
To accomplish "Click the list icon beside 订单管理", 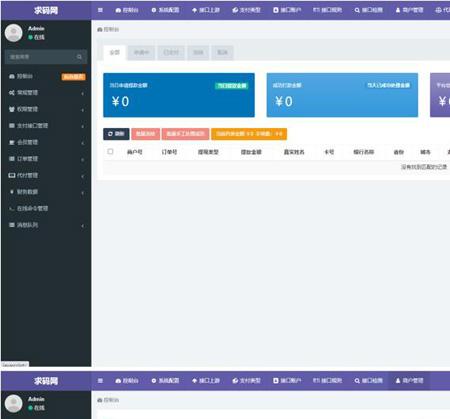I will (x=12, y=159).
